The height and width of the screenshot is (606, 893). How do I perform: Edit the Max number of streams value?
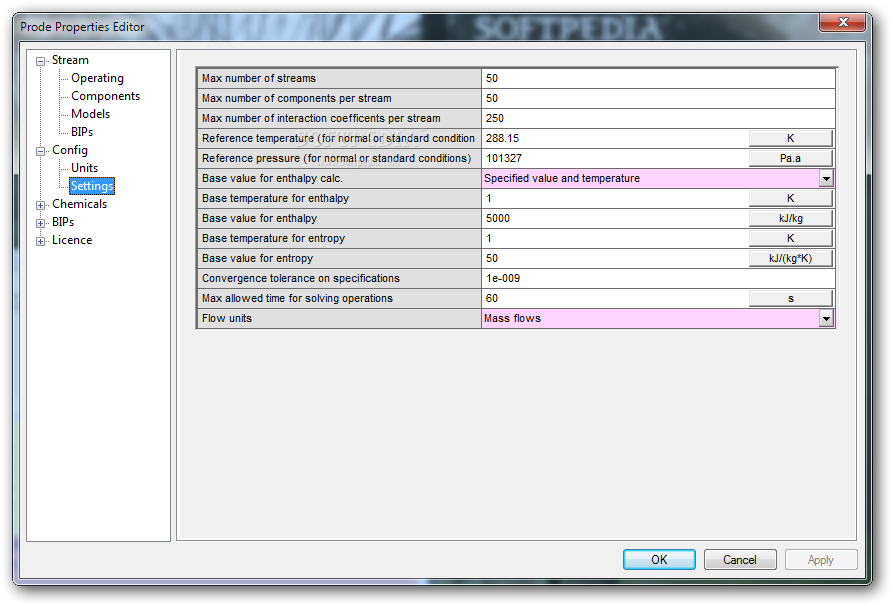tap(658, 79)
